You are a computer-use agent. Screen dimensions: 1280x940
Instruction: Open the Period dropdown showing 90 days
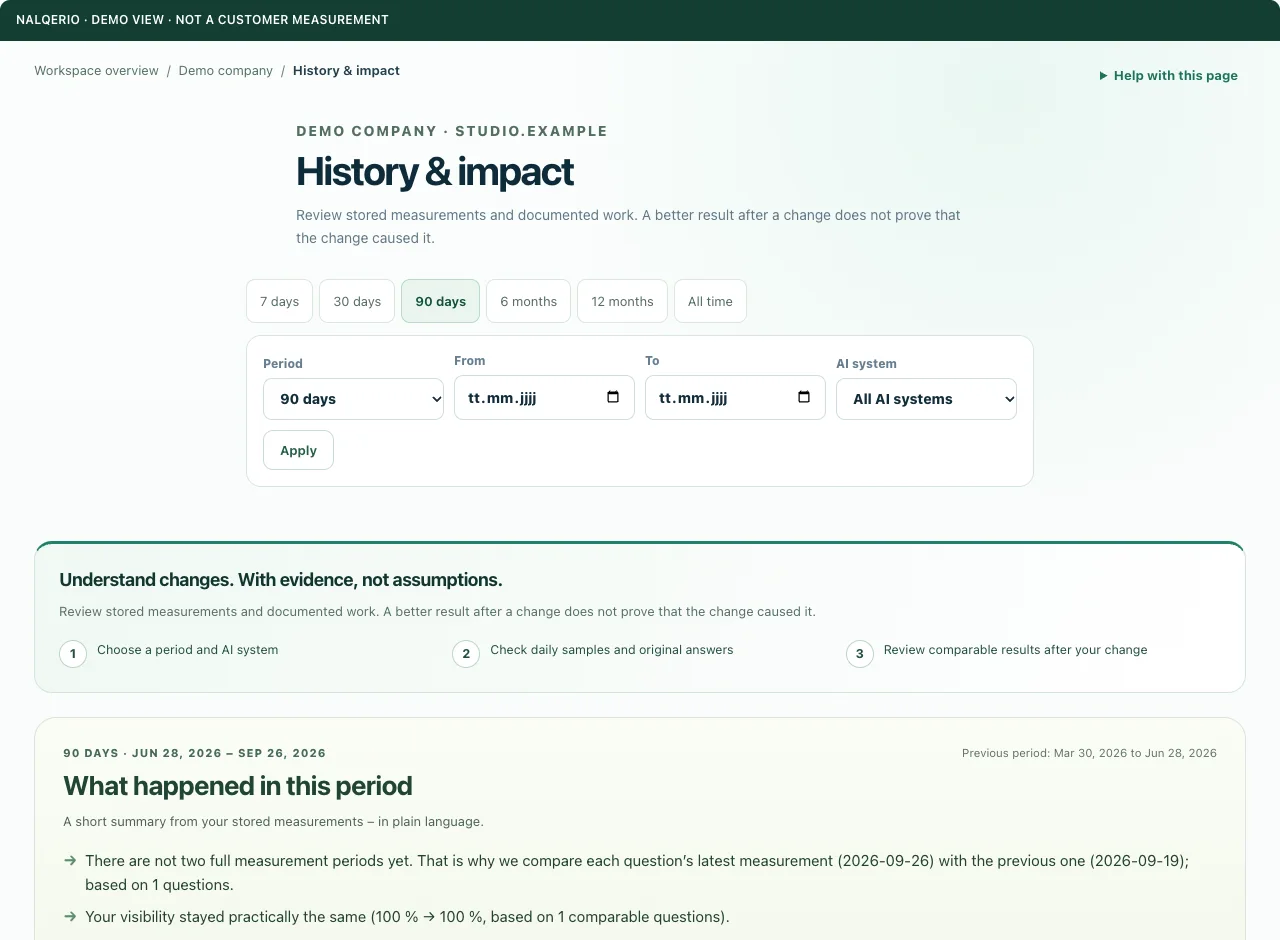tap(353, 399)
